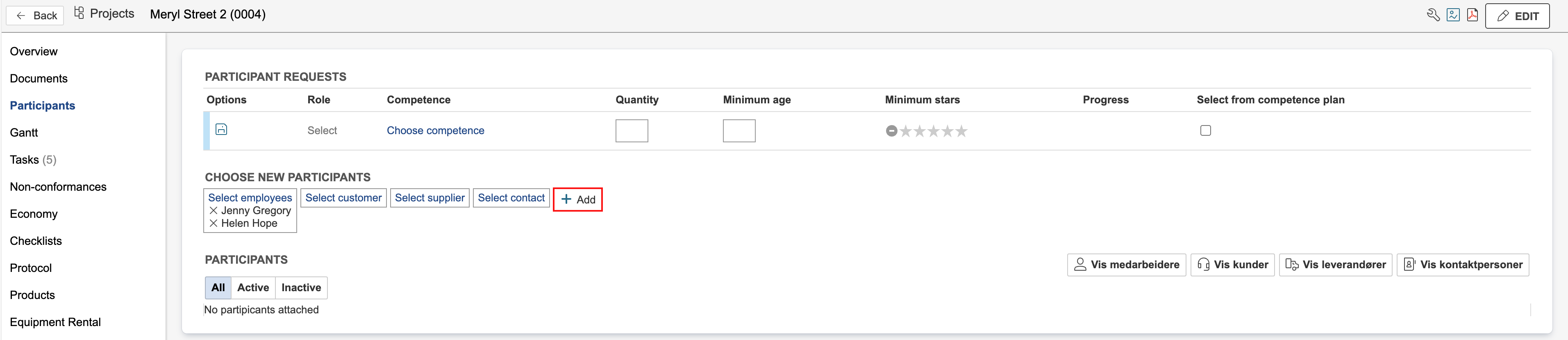Save participant request with disk icon
Image resolution: width=1568 pixels, height=340 pixels.
(x=222, y=129)
